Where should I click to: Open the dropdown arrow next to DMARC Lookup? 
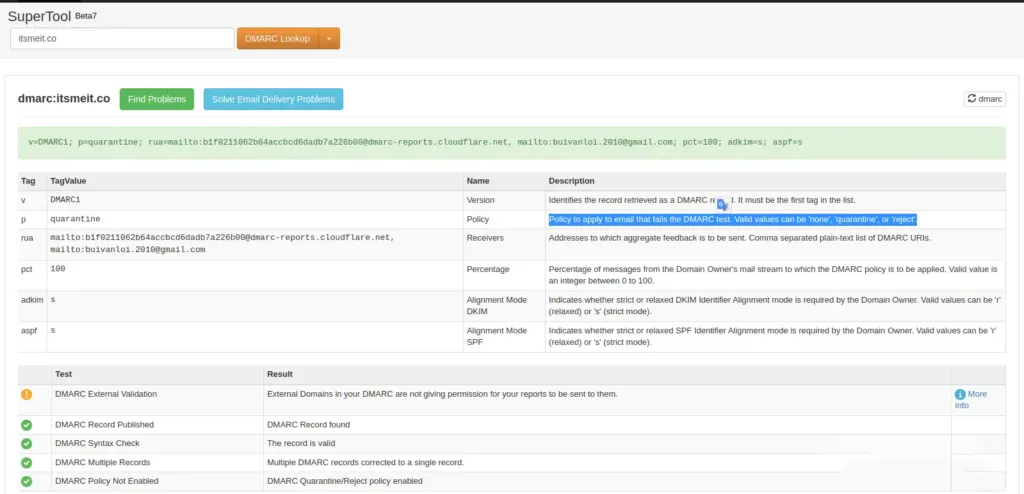click(x=330, y=39)
